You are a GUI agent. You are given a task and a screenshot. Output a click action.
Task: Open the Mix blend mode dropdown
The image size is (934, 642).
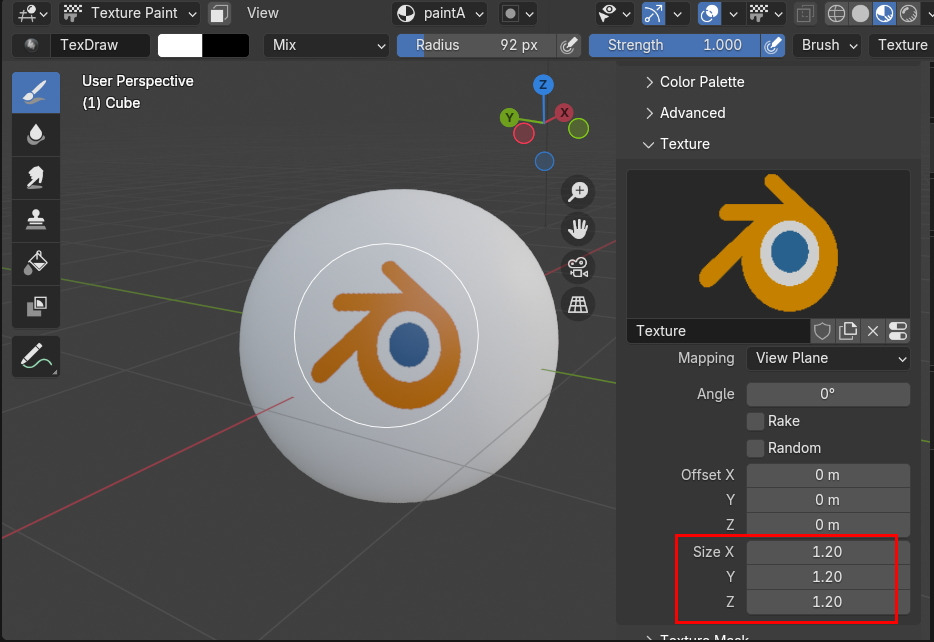(x=326, y=45)
